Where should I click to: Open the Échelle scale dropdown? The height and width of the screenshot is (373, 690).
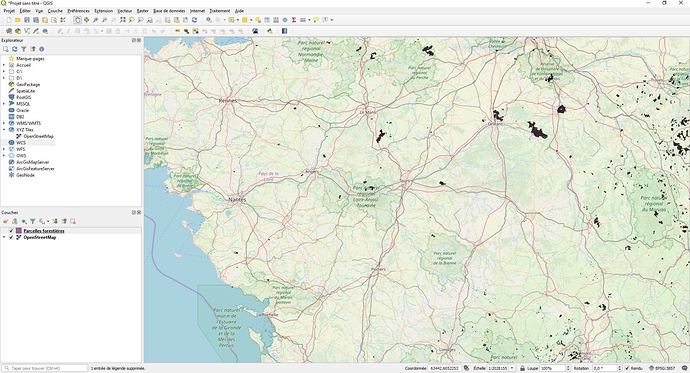512,368
